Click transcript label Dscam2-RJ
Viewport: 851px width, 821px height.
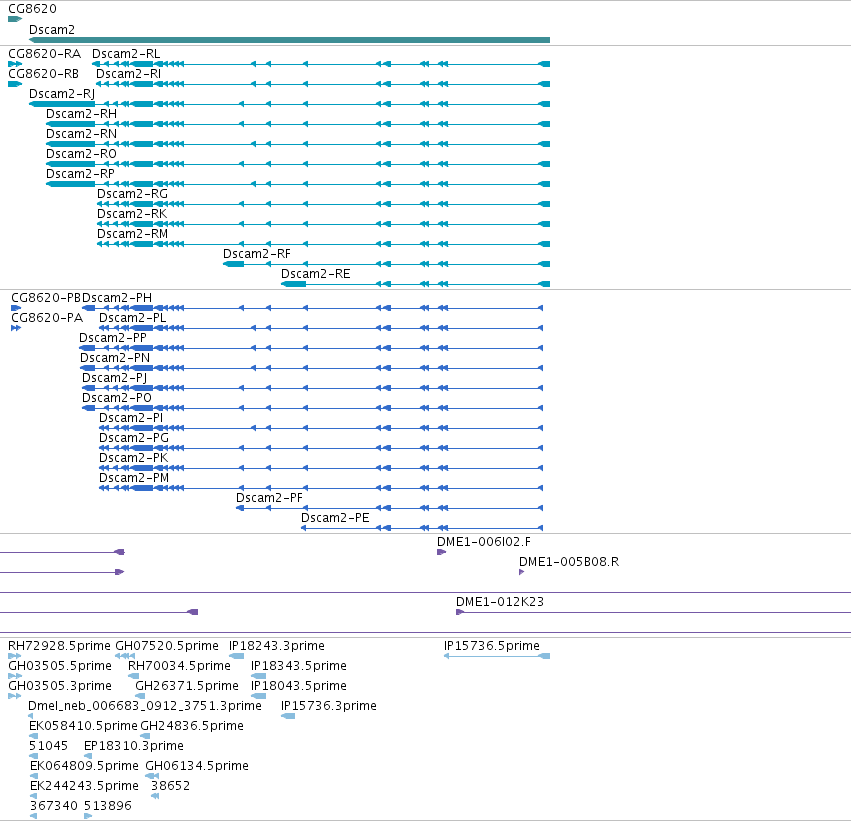tap(62, 94)
